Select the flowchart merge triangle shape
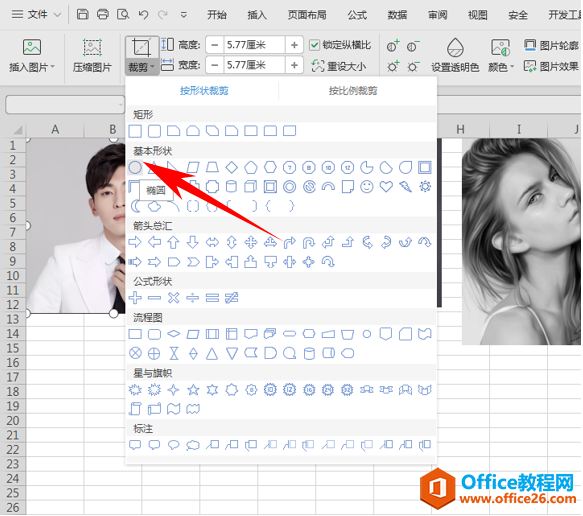This screenshot has width=583, height=516. [x=232, y=353]
